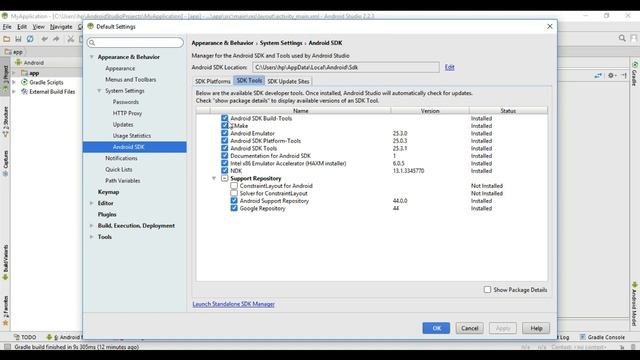640x360 pixels.
Task: Click the search magnifier icon at top right
Action: (x=622, y=38)
